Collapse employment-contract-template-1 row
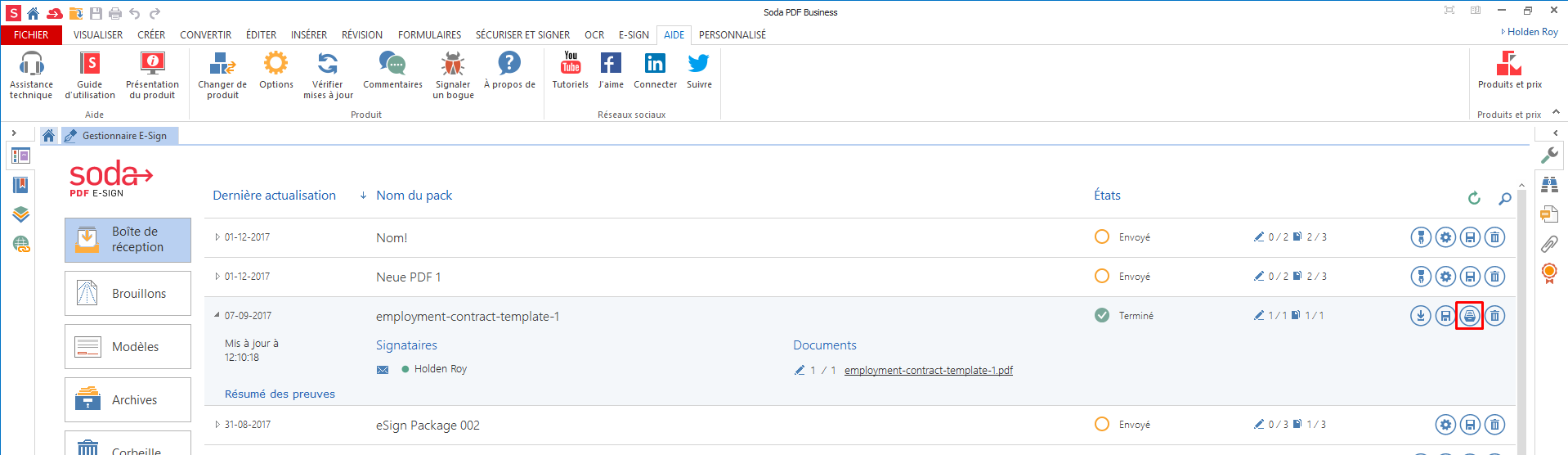The image size is (1568, 455). click(x=217, y=315)
